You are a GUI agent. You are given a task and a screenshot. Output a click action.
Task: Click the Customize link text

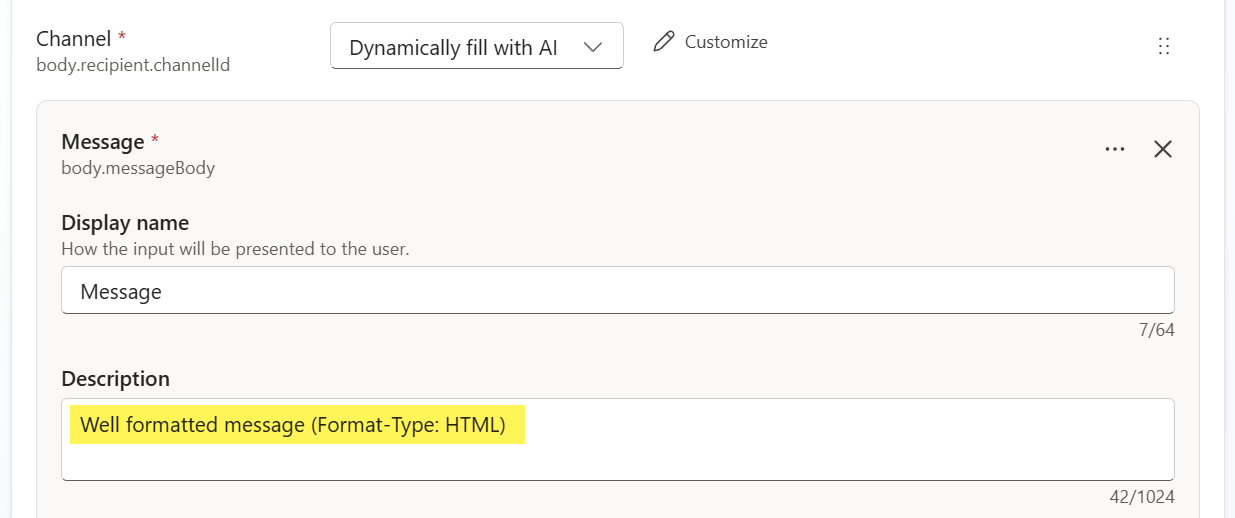click(726, 42)
